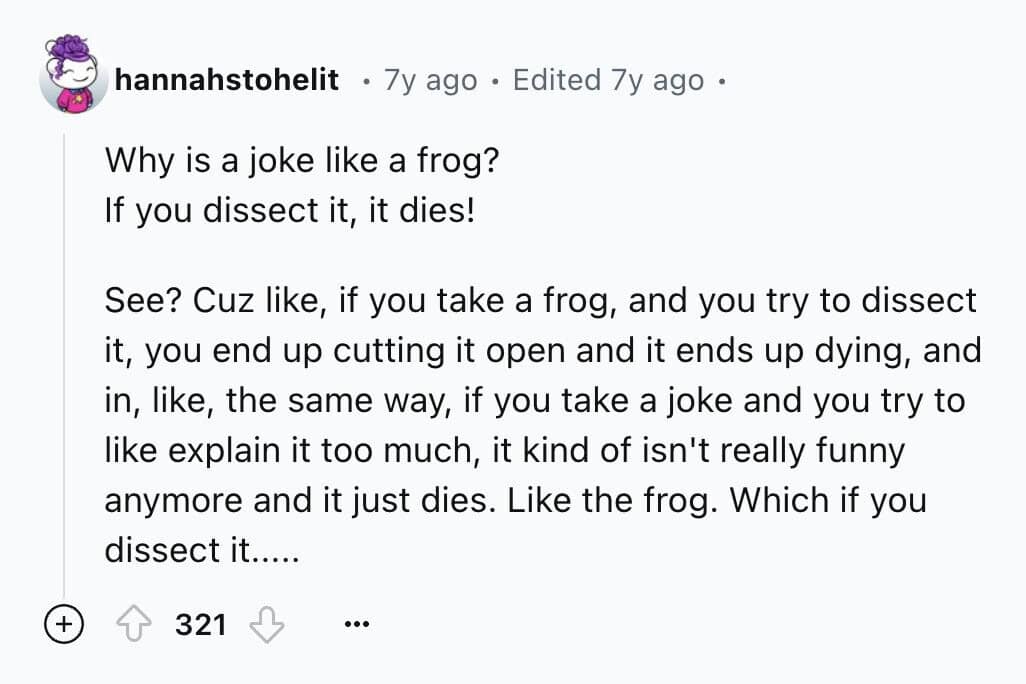The image size is (1026, 684).
Task: Click the final line "dissect it....."
Action: pyautogui.click(x=201, y=551)
